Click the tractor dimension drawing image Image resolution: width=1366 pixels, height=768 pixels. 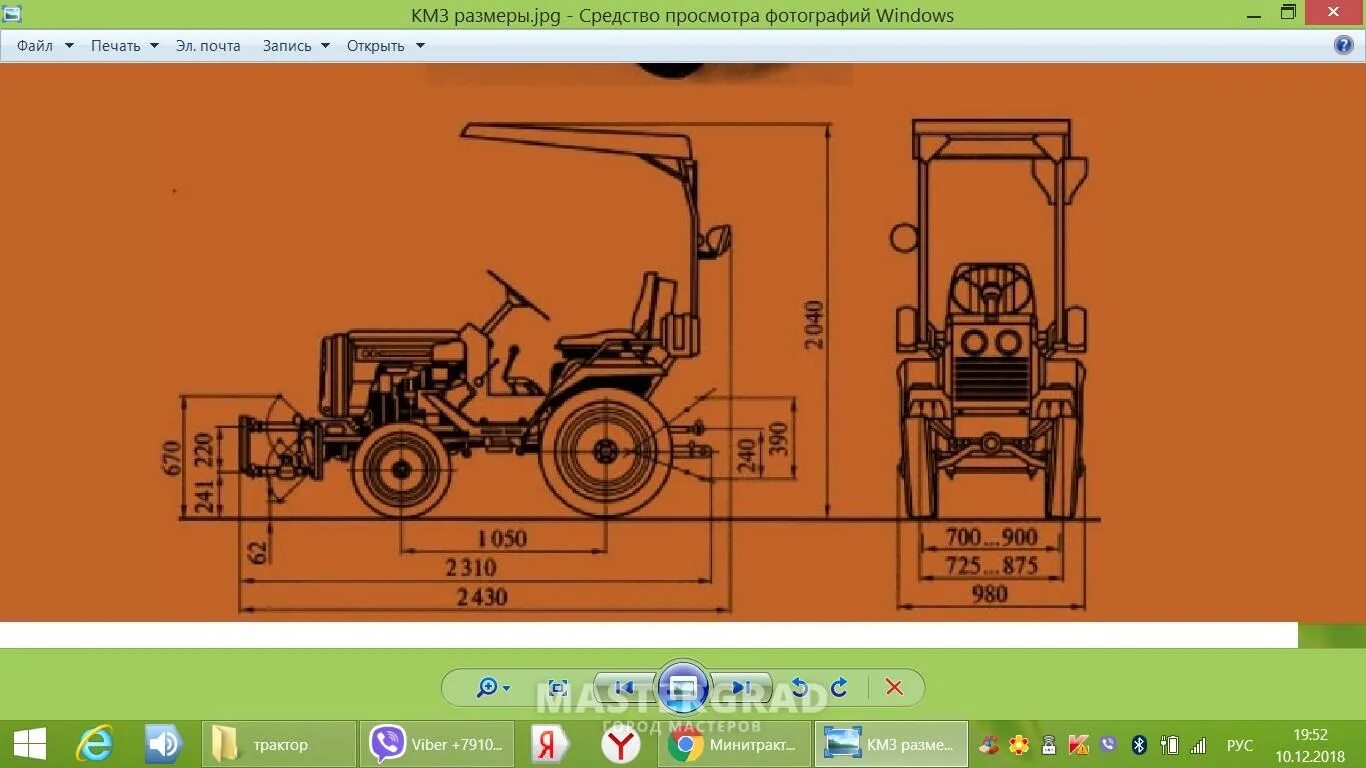click(683, 342)
